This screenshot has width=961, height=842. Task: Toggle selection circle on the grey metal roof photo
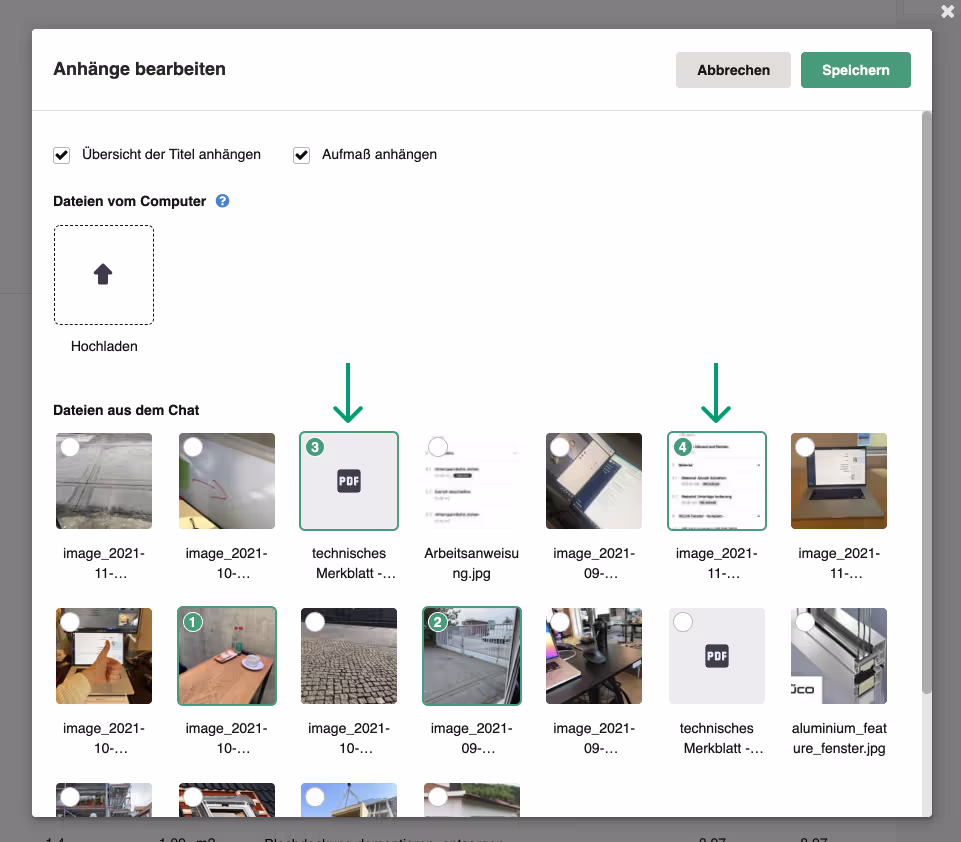[x=70, y=447]
